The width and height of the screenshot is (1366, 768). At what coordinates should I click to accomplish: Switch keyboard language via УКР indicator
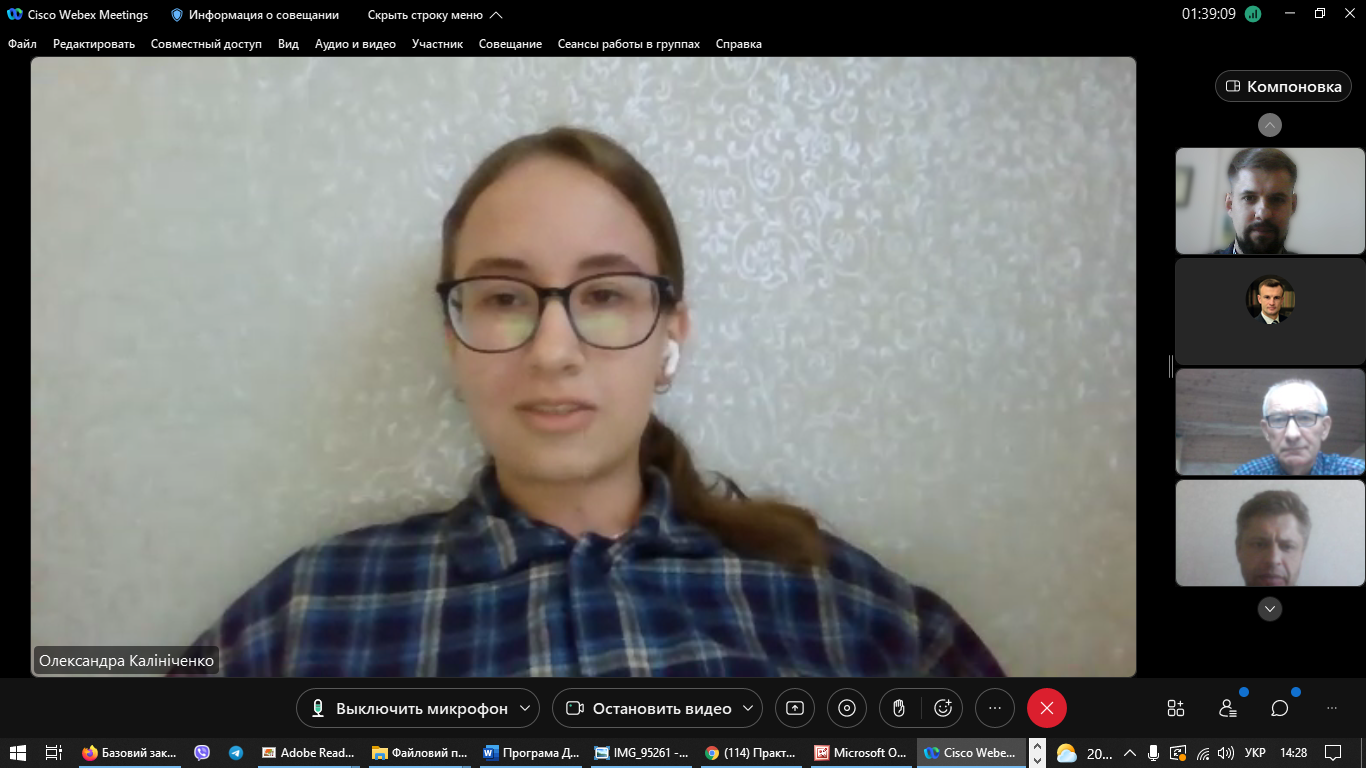1255,753
